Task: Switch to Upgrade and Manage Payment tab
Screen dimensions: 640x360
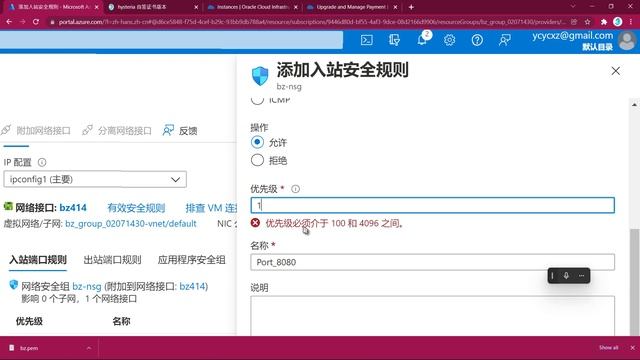Action: pos(352,7)
